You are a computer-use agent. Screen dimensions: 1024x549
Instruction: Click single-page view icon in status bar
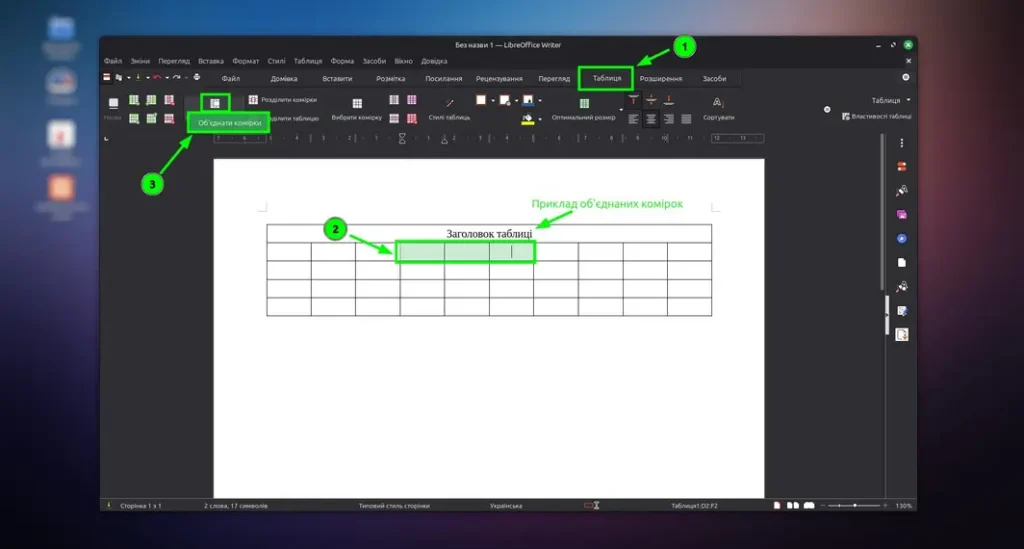[776, 505]
